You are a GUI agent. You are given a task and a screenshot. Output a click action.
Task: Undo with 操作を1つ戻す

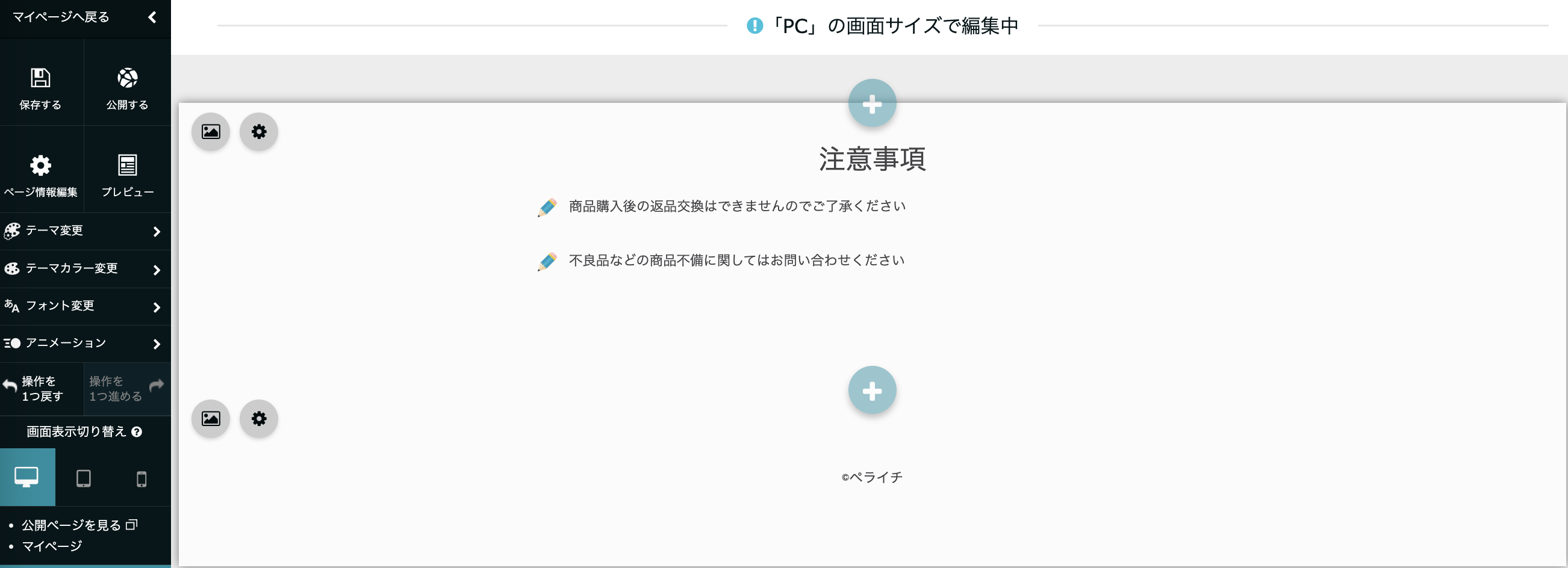[42, 389]
